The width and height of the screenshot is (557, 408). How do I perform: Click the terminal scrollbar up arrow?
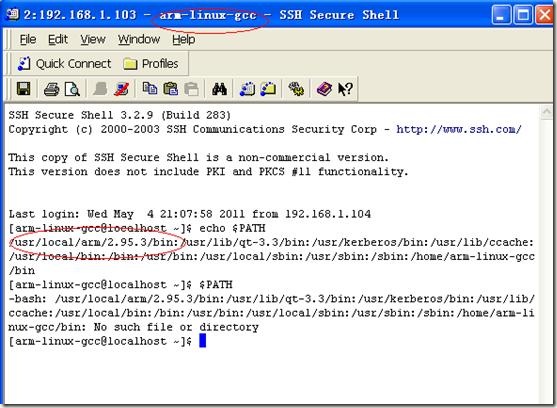point(546,112)
